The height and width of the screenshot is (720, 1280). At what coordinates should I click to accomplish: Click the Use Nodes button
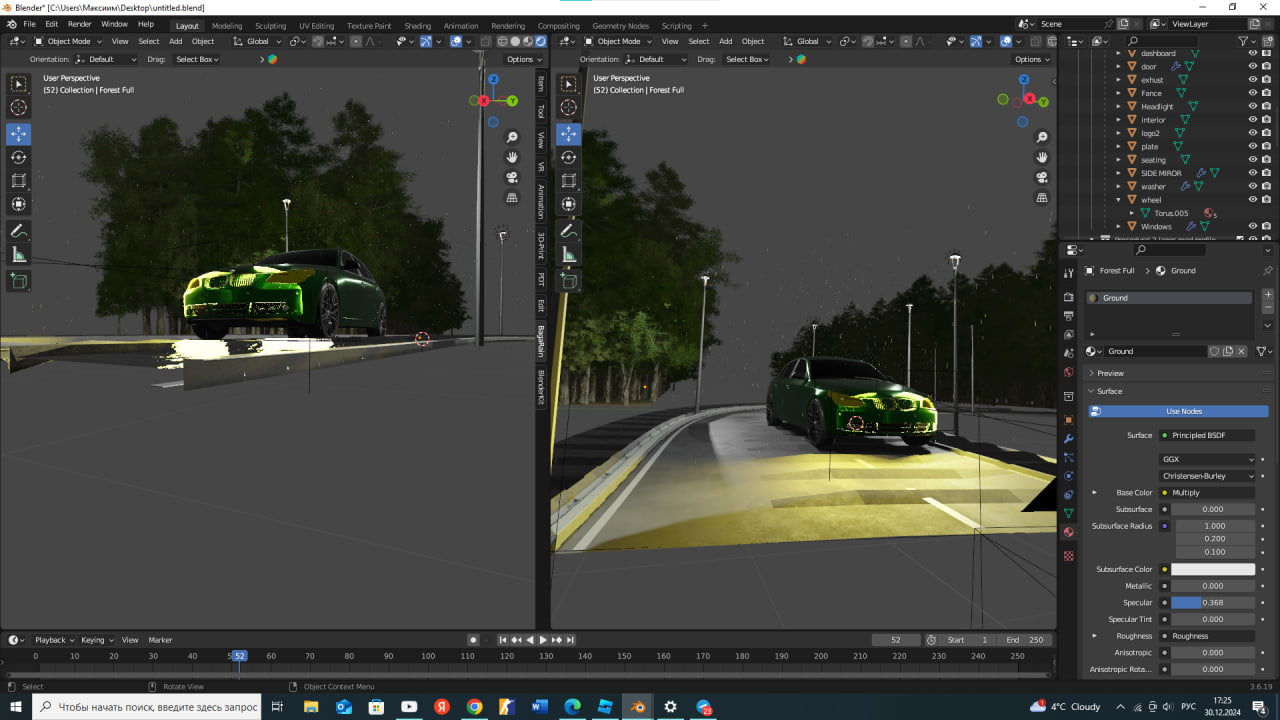coord(1183,411)
